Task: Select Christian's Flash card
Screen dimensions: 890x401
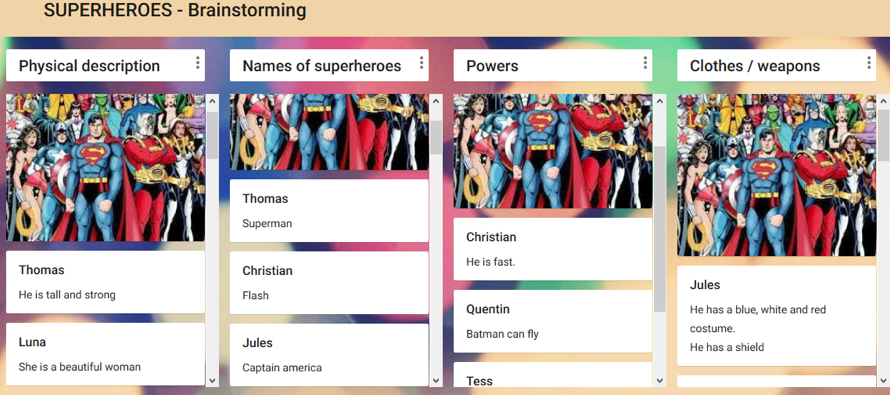Action: [329, 283]
